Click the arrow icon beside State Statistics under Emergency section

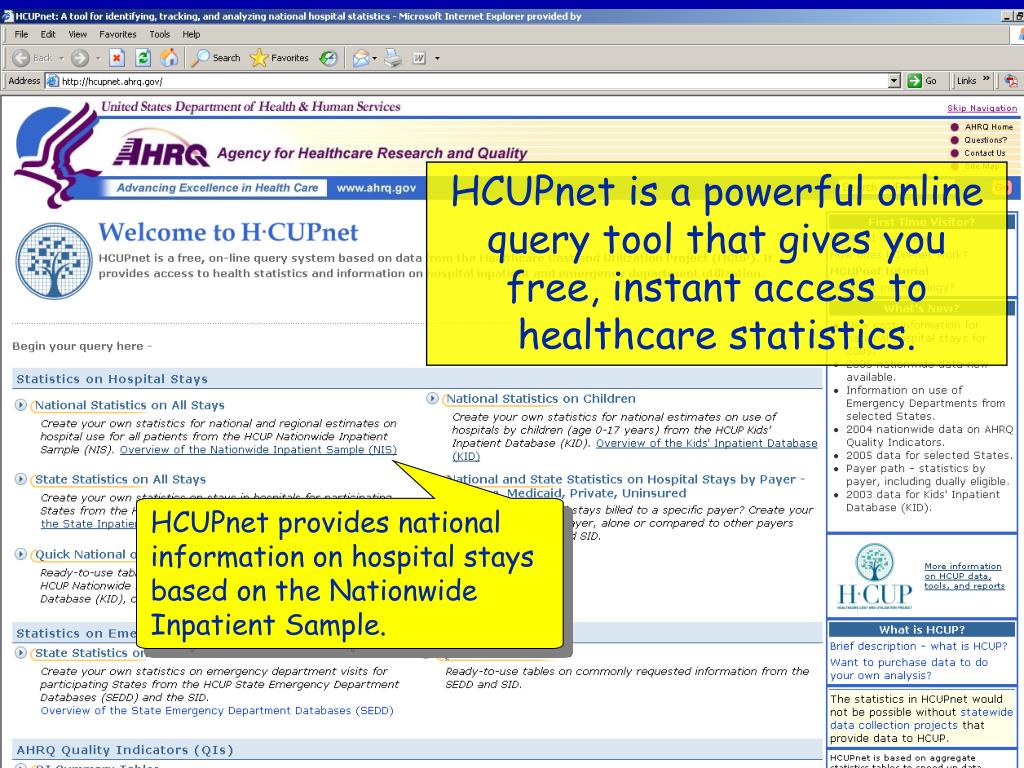pos(21,653)
